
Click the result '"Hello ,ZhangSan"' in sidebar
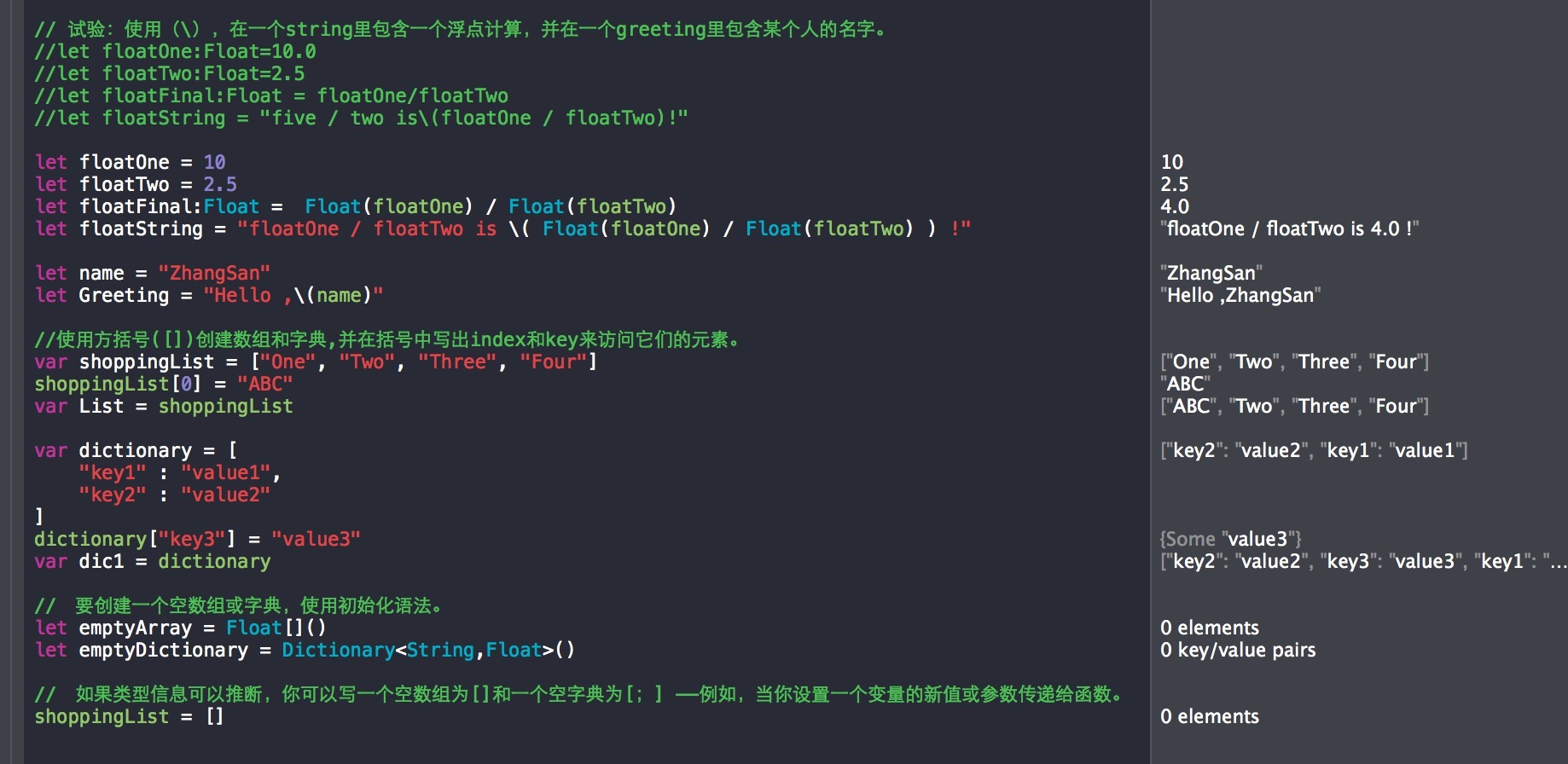tap(1240, 295)
